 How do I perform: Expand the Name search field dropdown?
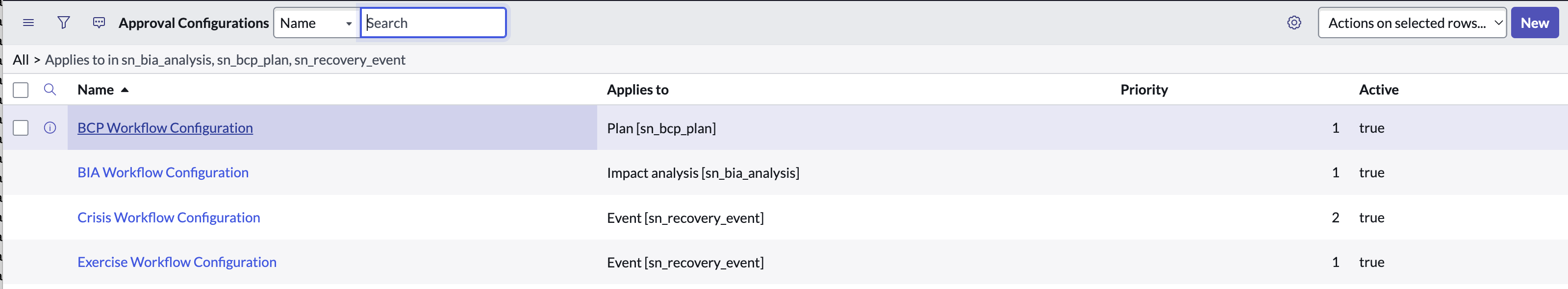click(317, 23)
